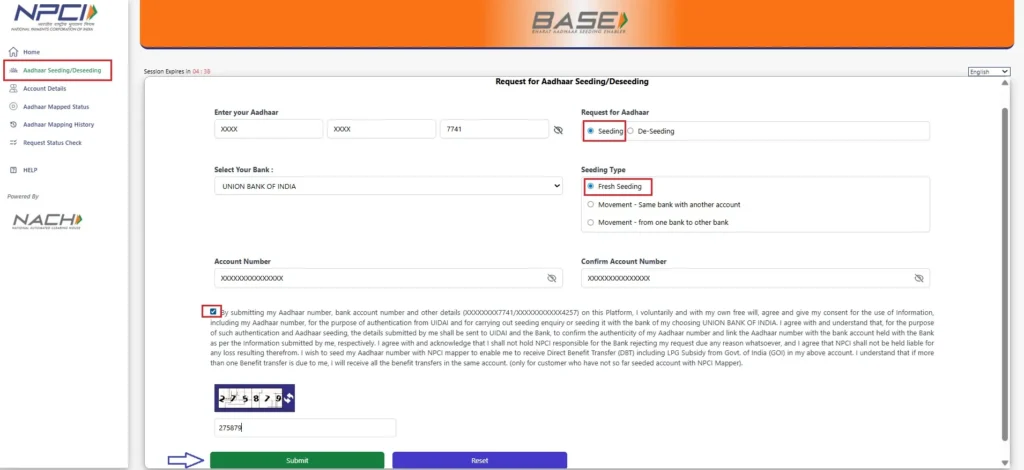This screenshot has width=1024, height=470.
Task: Click the purple Reset button
Action: (x=479, y=460)
